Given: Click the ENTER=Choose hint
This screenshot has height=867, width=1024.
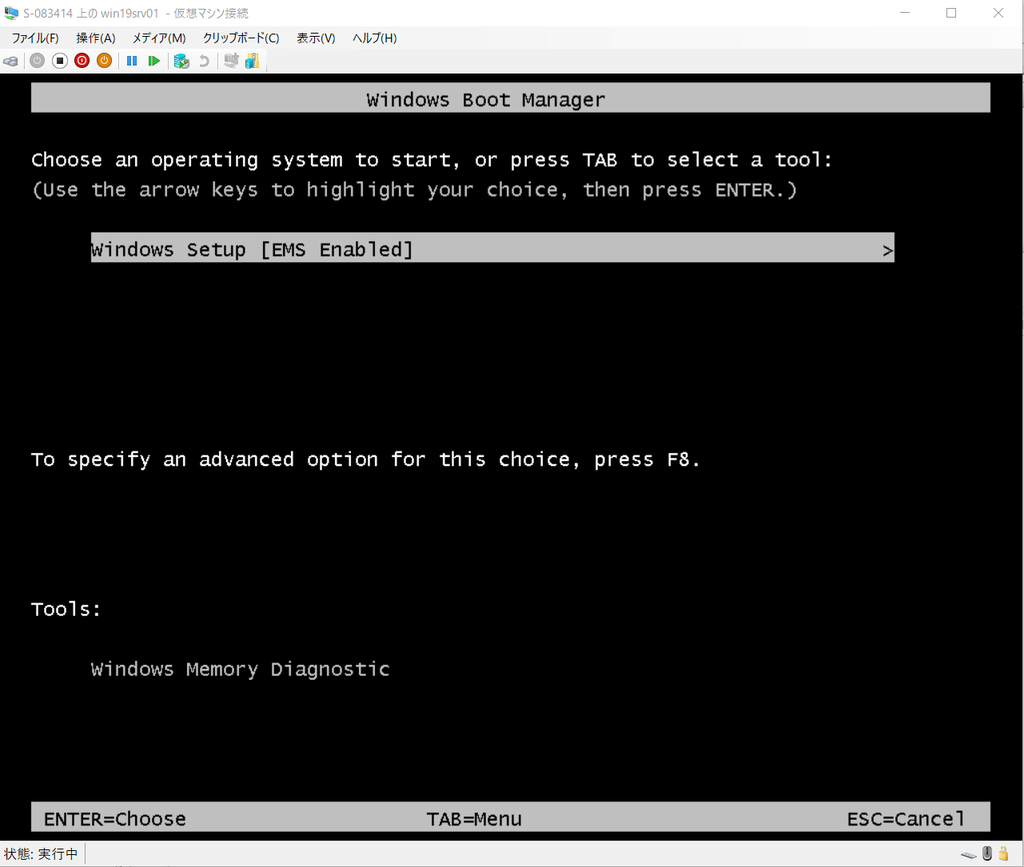Looking at the screenshot, I should [115, 819].
